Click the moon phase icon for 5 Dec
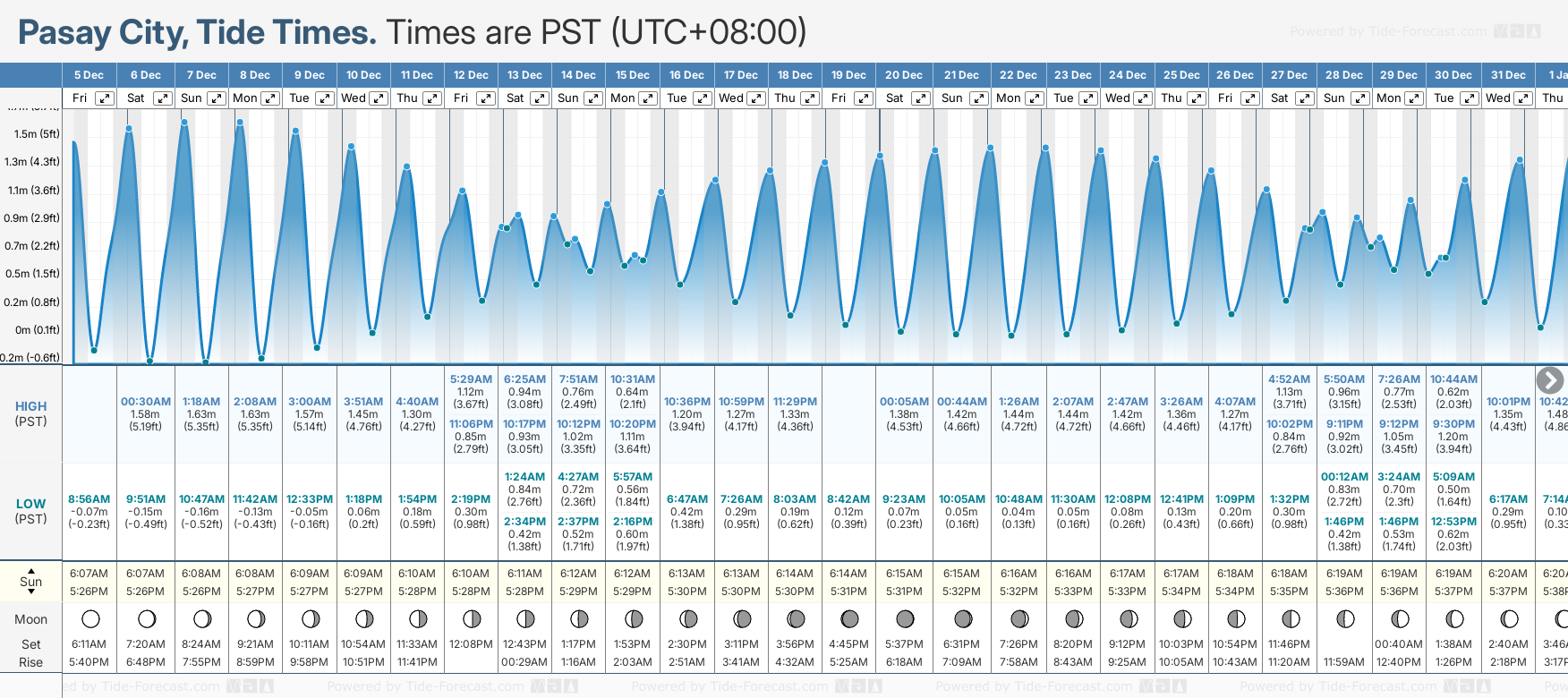 pos(89,618)
